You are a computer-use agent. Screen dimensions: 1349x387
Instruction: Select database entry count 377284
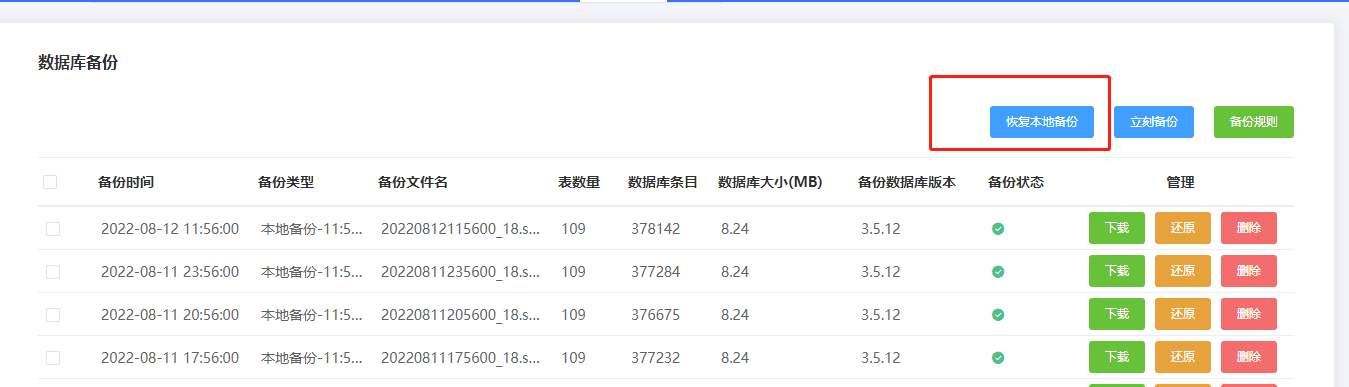click(655, 272)
